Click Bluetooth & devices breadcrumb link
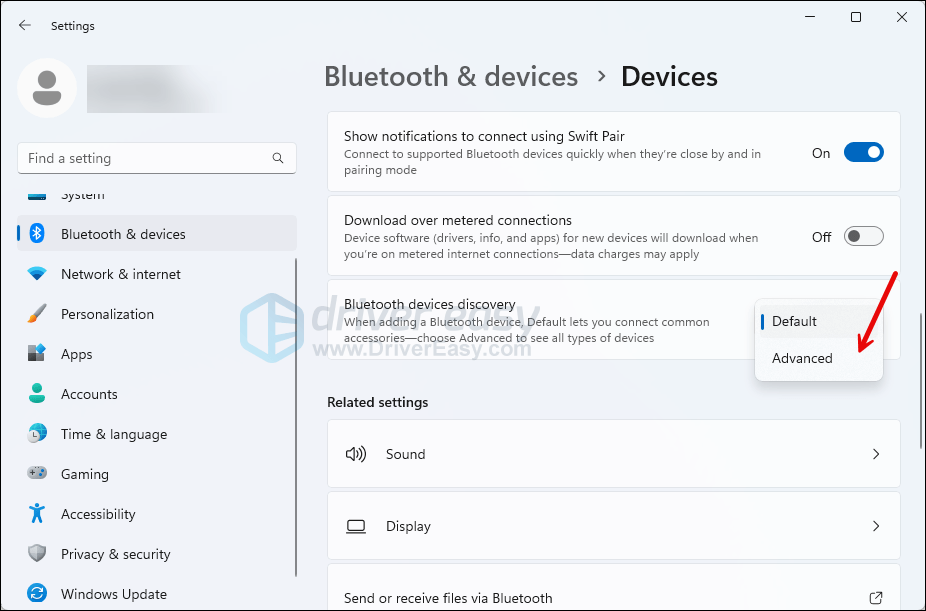This screenshot has height=611, width=926. click(x=451, y=77)
